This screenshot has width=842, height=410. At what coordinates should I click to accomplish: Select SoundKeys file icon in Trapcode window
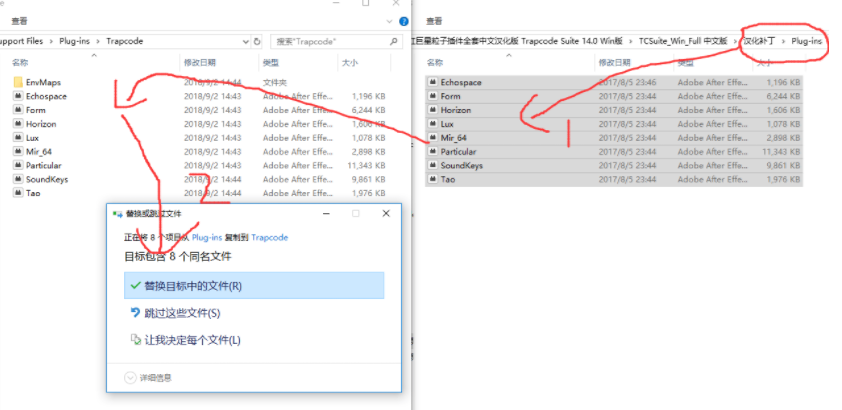[18, 179]
